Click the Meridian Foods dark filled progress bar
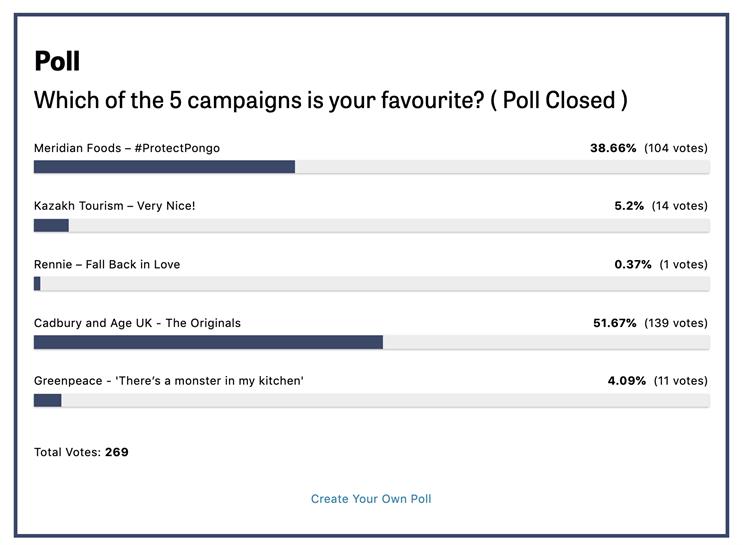Image resolution: width=743 pixels, height=545 pixels. point(164,167)
